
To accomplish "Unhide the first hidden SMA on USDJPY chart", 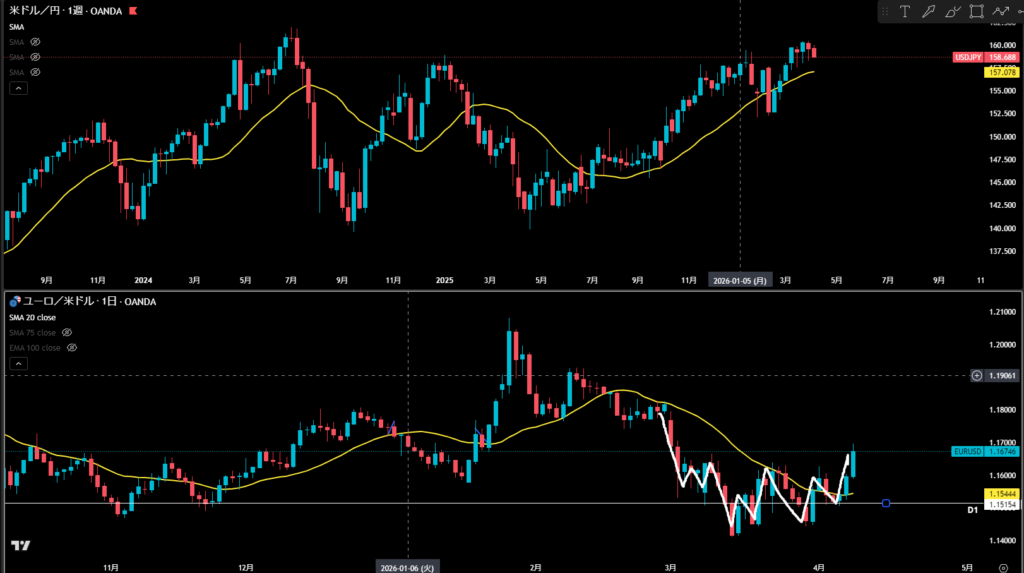I will (34, 42).
